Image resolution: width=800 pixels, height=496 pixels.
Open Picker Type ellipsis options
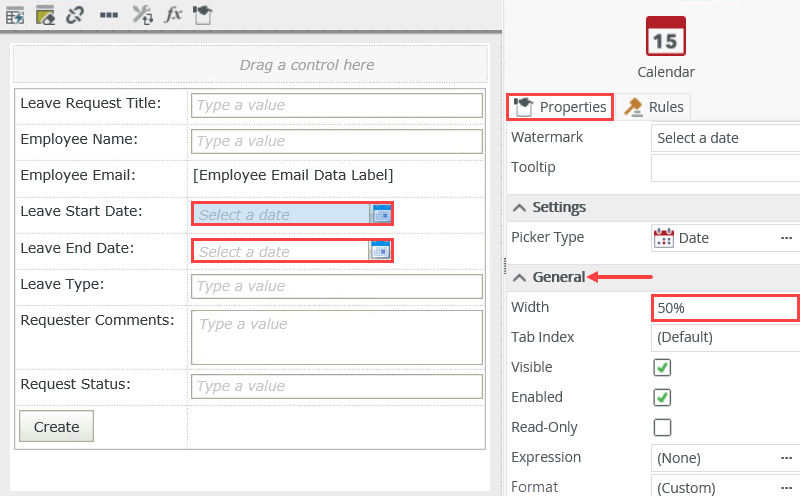click(786, 238)
